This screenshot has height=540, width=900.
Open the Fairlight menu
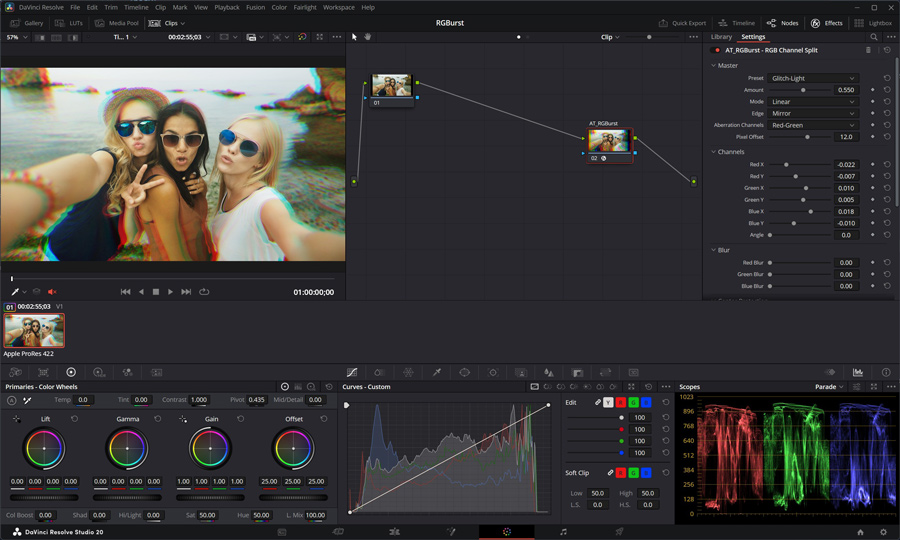click(x=305, y=7)
